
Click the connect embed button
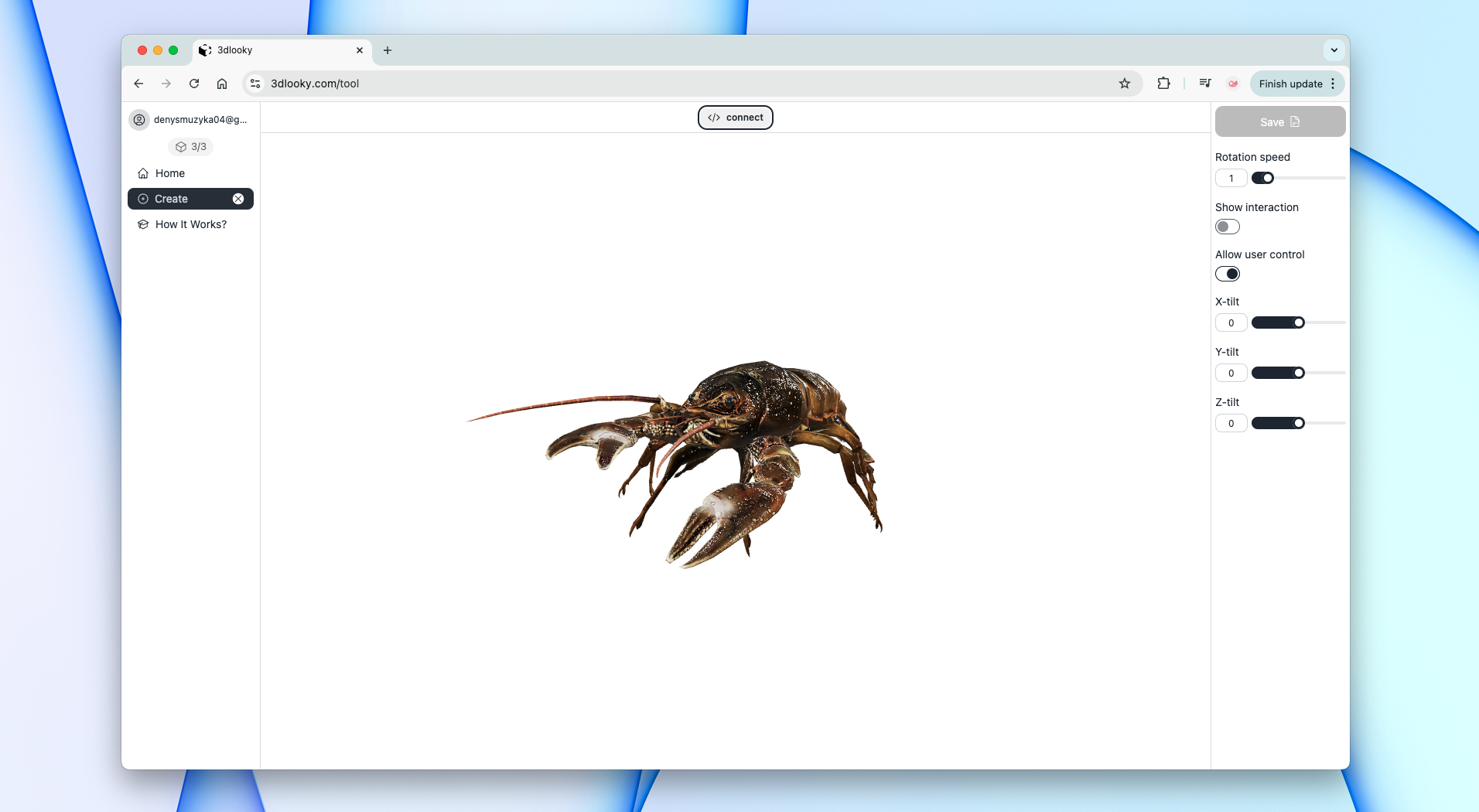coord(736,118)
